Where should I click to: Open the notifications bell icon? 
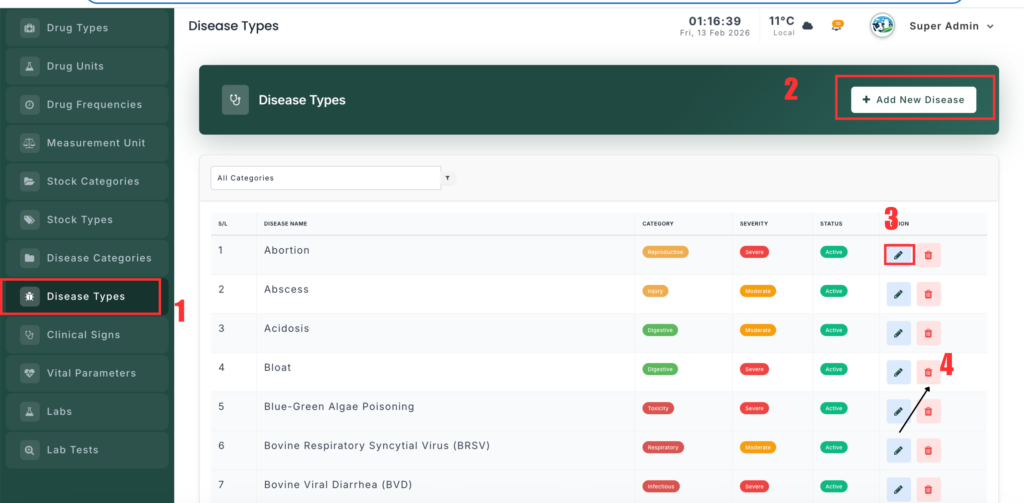[837, 26]
